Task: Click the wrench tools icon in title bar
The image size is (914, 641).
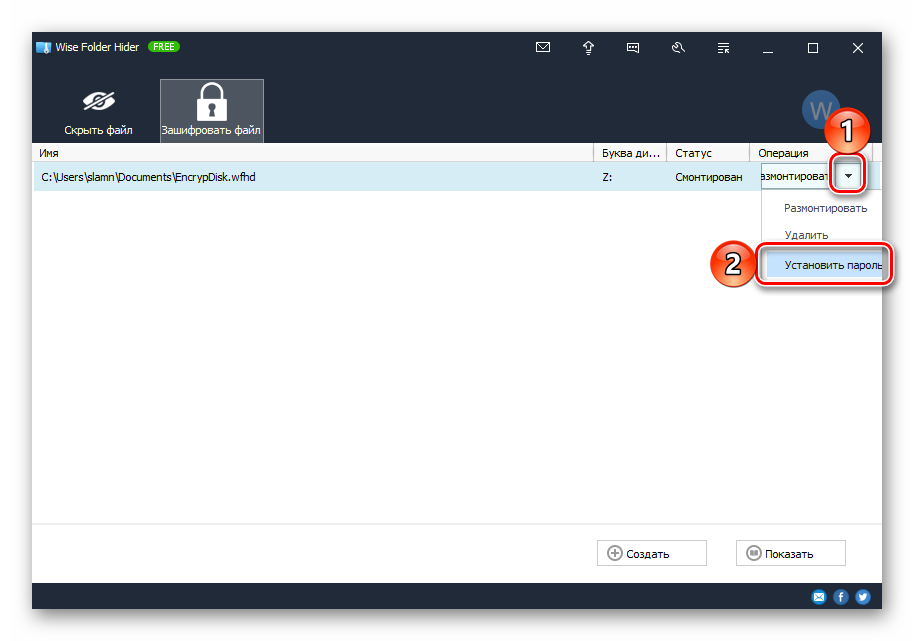Action: click(678, 48)
